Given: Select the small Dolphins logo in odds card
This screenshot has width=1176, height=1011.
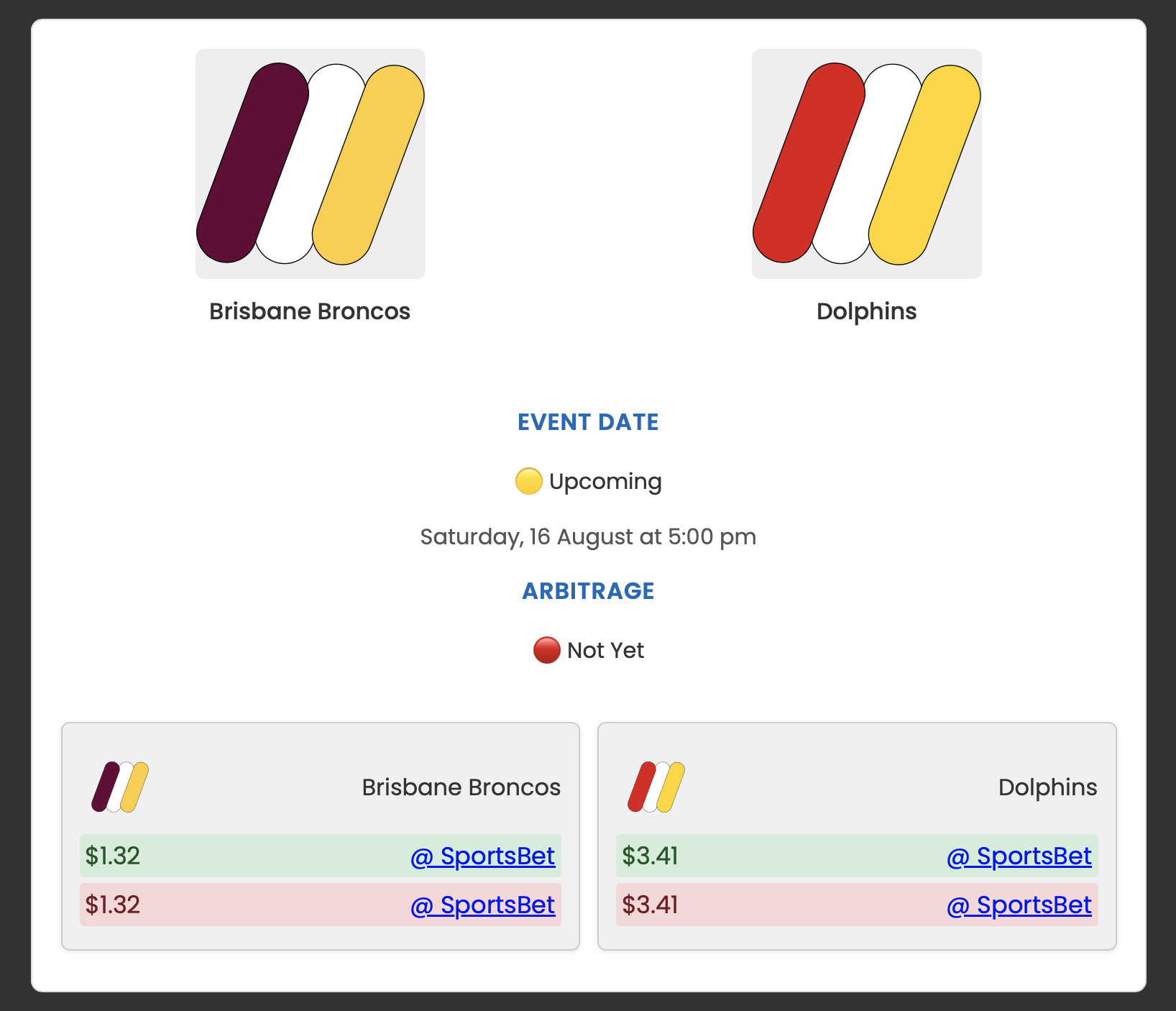Looking at the screenshot, I should click(656, 787).
